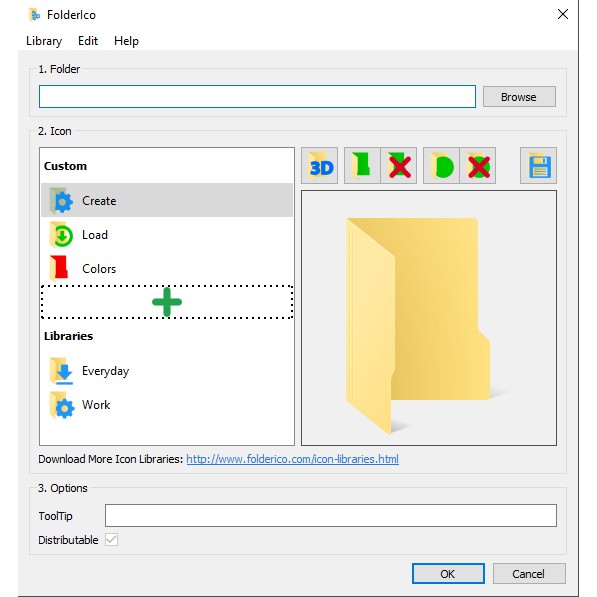The image size is (597, 597).
Task: Toggle the 3D folder style button
Action: [319, 166]
